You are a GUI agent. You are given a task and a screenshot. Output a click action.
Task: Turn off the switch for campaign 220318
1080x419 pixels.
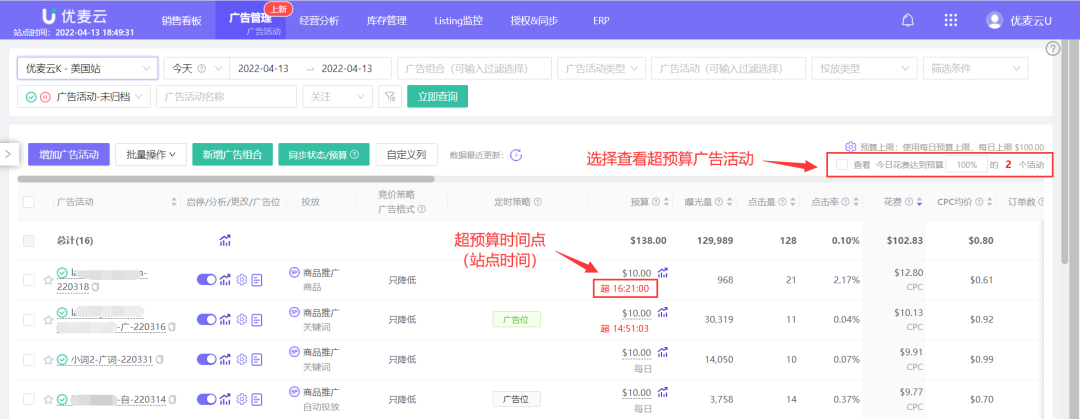pyautogui.click(x=206, y=280)
